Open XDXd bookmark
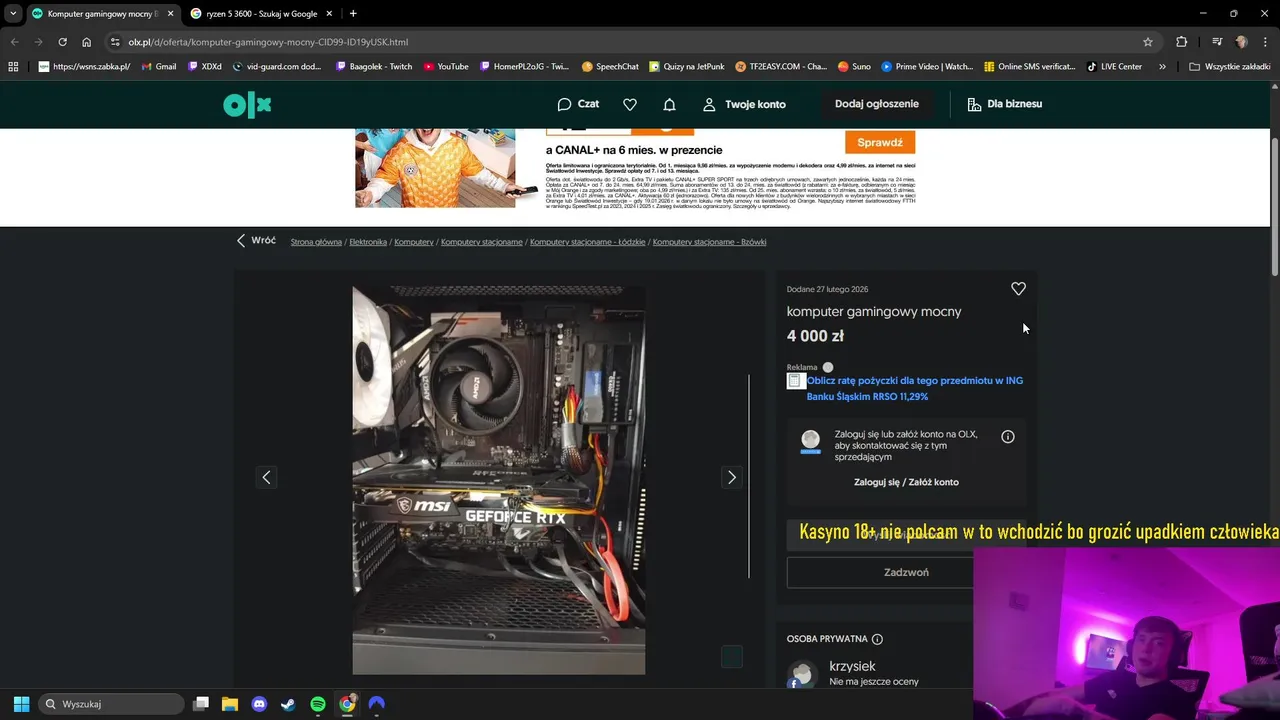The image size is (1280, 720). (205, 67)
